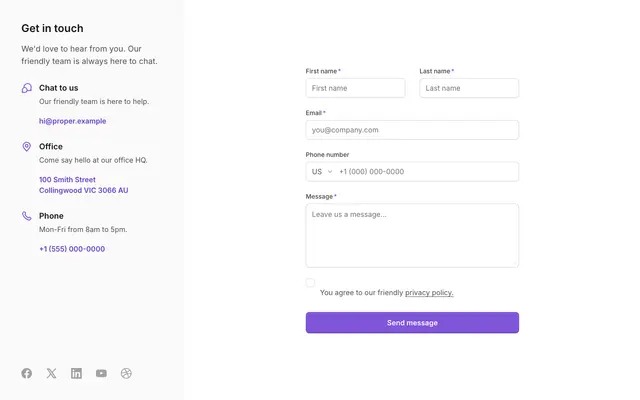Open the X (Twitter) social icon

point(51,373)
